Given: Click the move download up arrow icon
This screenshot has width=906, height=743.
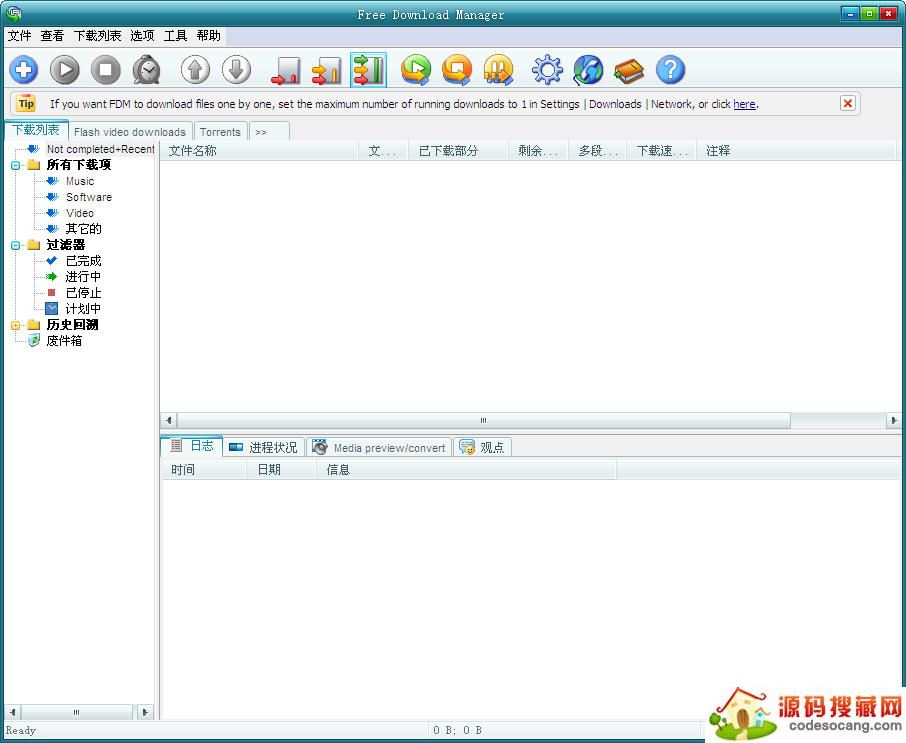Looking at the screenshot, I should pyautogui.click(x=196, y=70).
